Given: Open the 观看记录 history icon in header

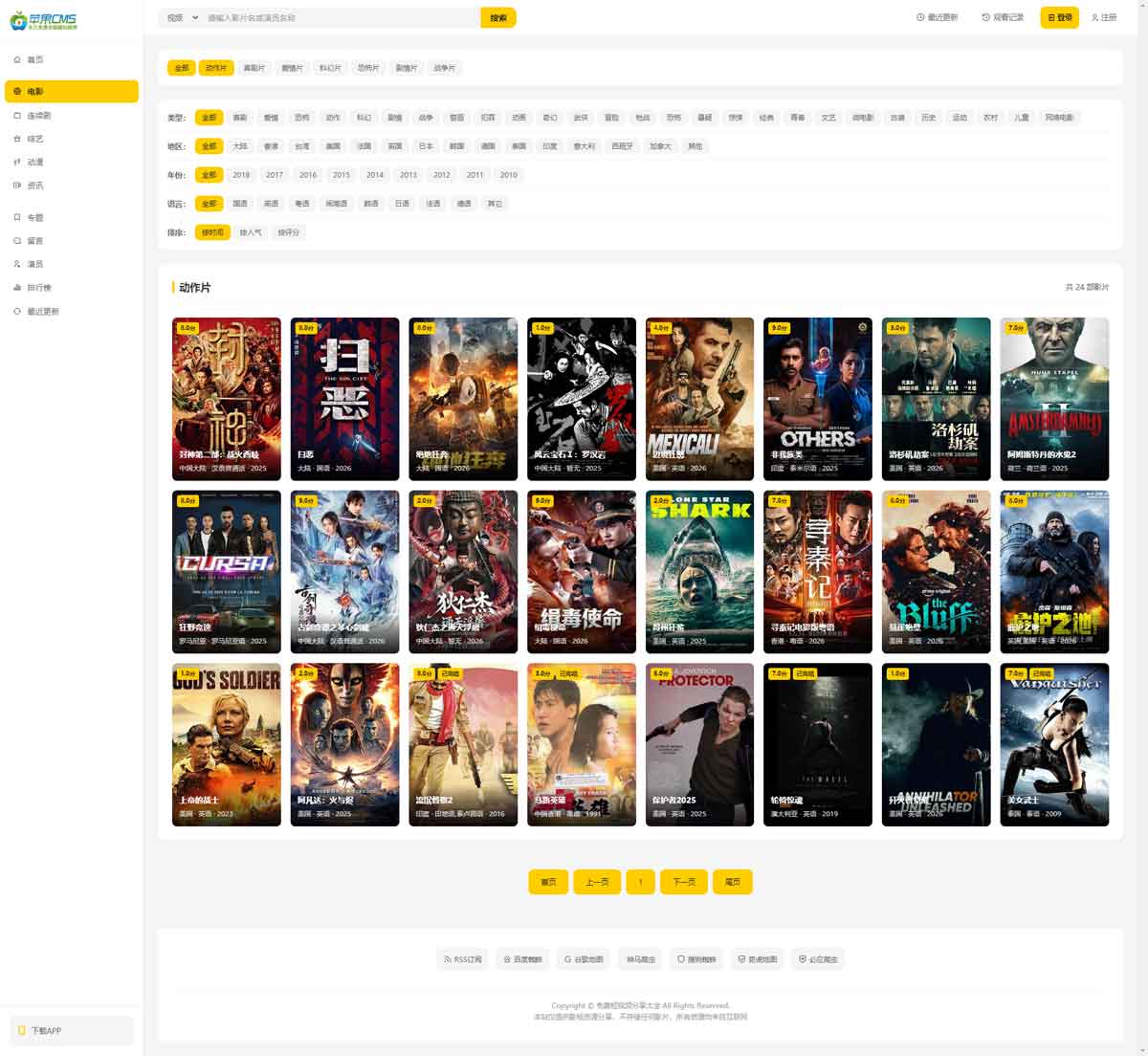Looking at the screenshot, I should (985, 17).
